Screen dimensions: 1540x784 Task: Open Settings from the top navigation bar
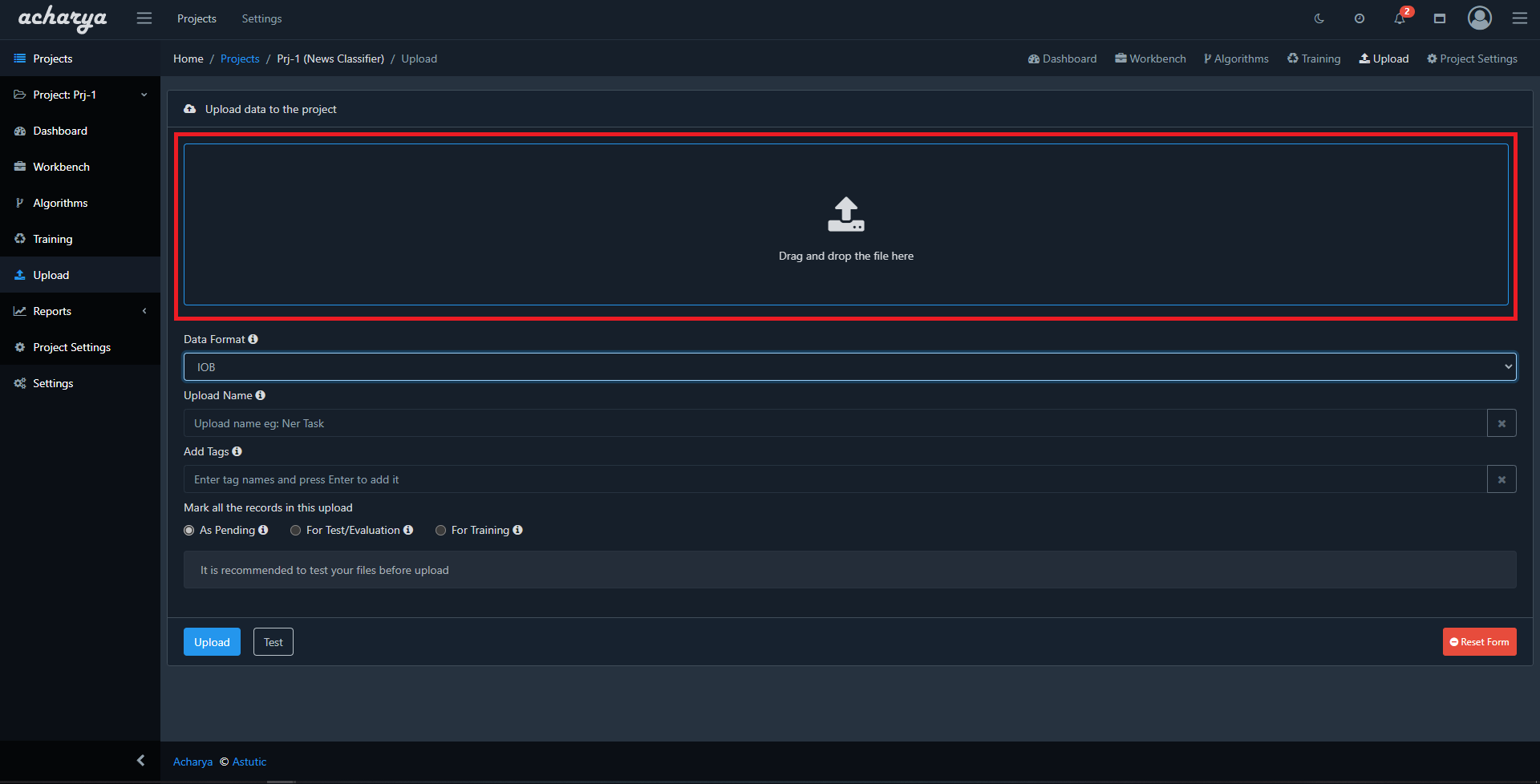pyautogui.click(x=261, y=18)
